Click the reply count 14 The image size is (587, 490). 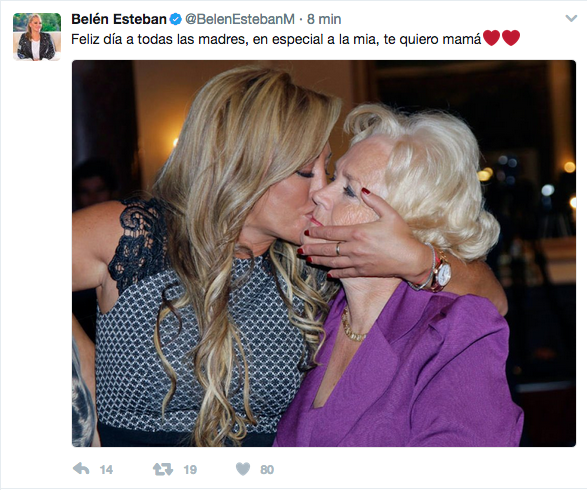[x=106, y=469]
